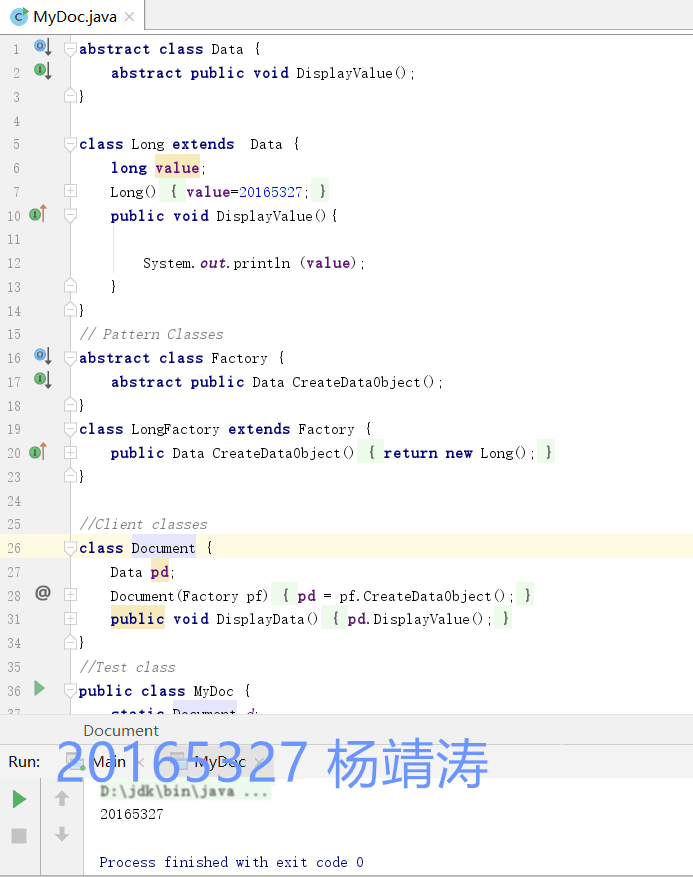Click the implemented gutter icon beside abstract CreateDataObject on line 17
The width and height of the screenshot is (693, 877).
[x=43, y=380]
